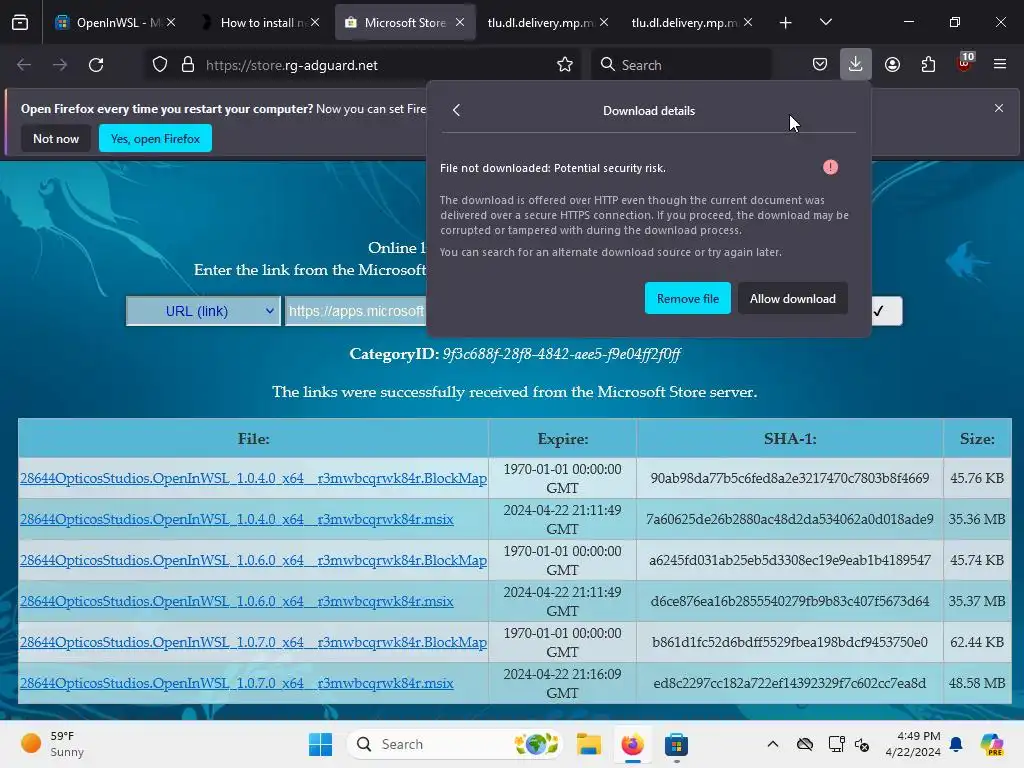The width and height of the screenshot is (1024, 768).
Task: Open OpenInWSL 1.0.6.0 BlockMap link
Action: [253, 560]
